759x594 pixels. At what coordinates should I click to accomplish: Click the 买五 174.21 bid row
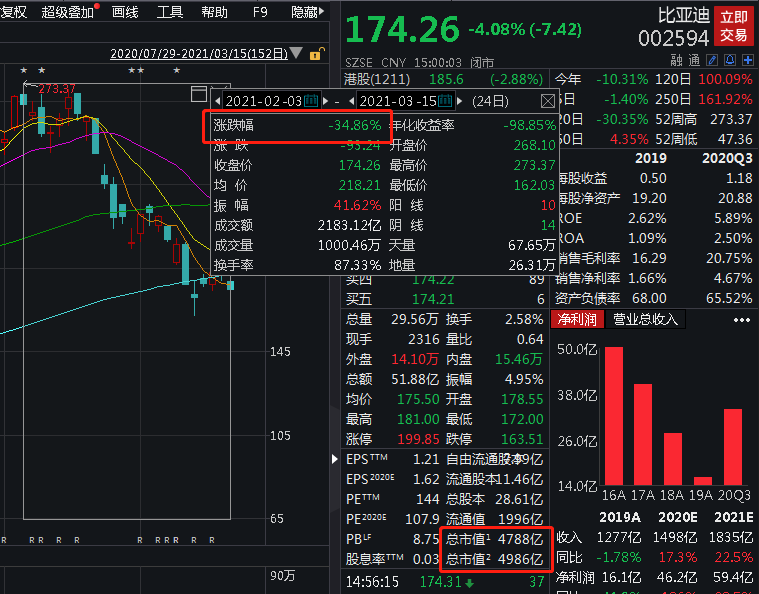tap(445, 299)
